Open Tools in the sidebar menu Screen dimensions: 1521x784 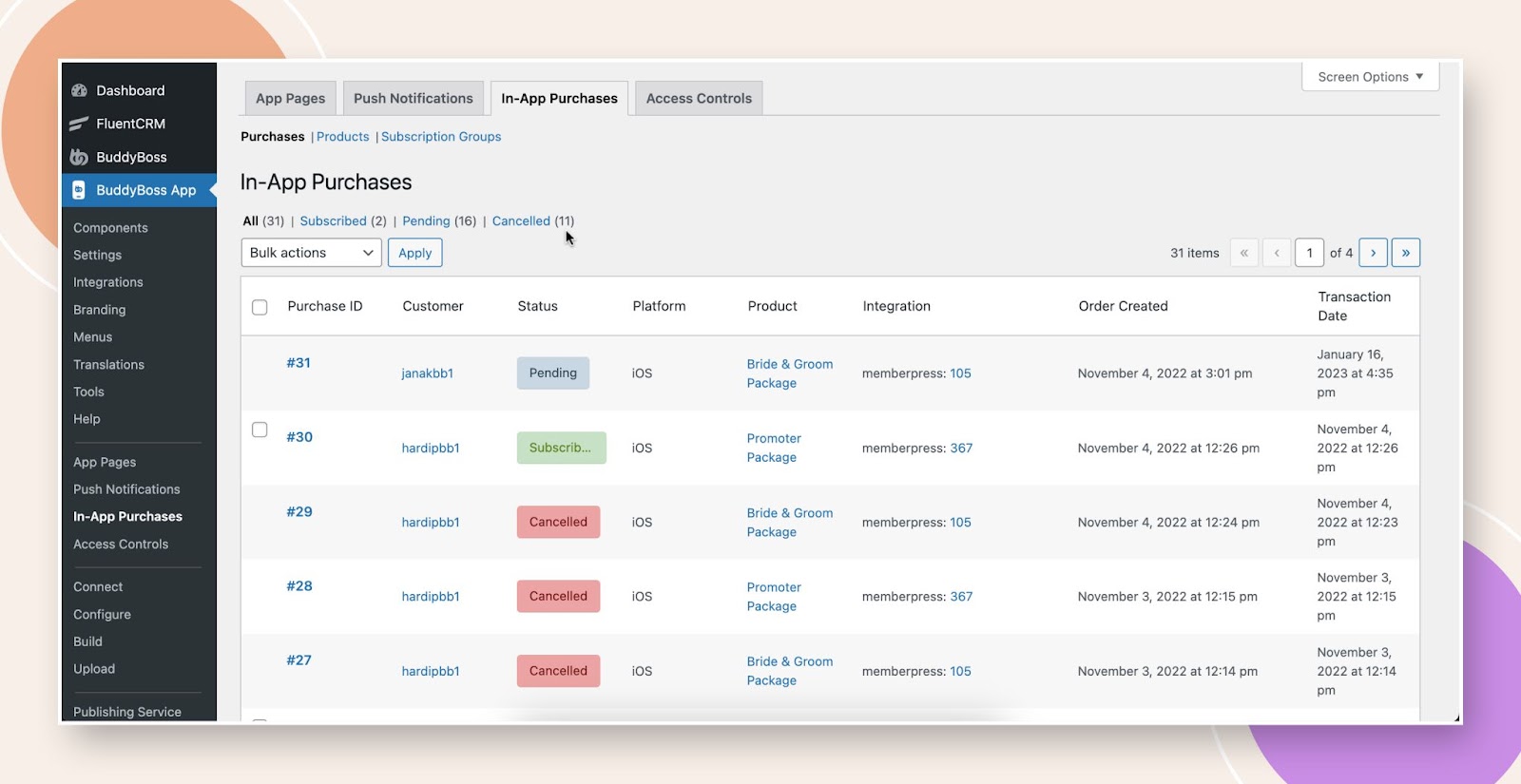point(88,392)
